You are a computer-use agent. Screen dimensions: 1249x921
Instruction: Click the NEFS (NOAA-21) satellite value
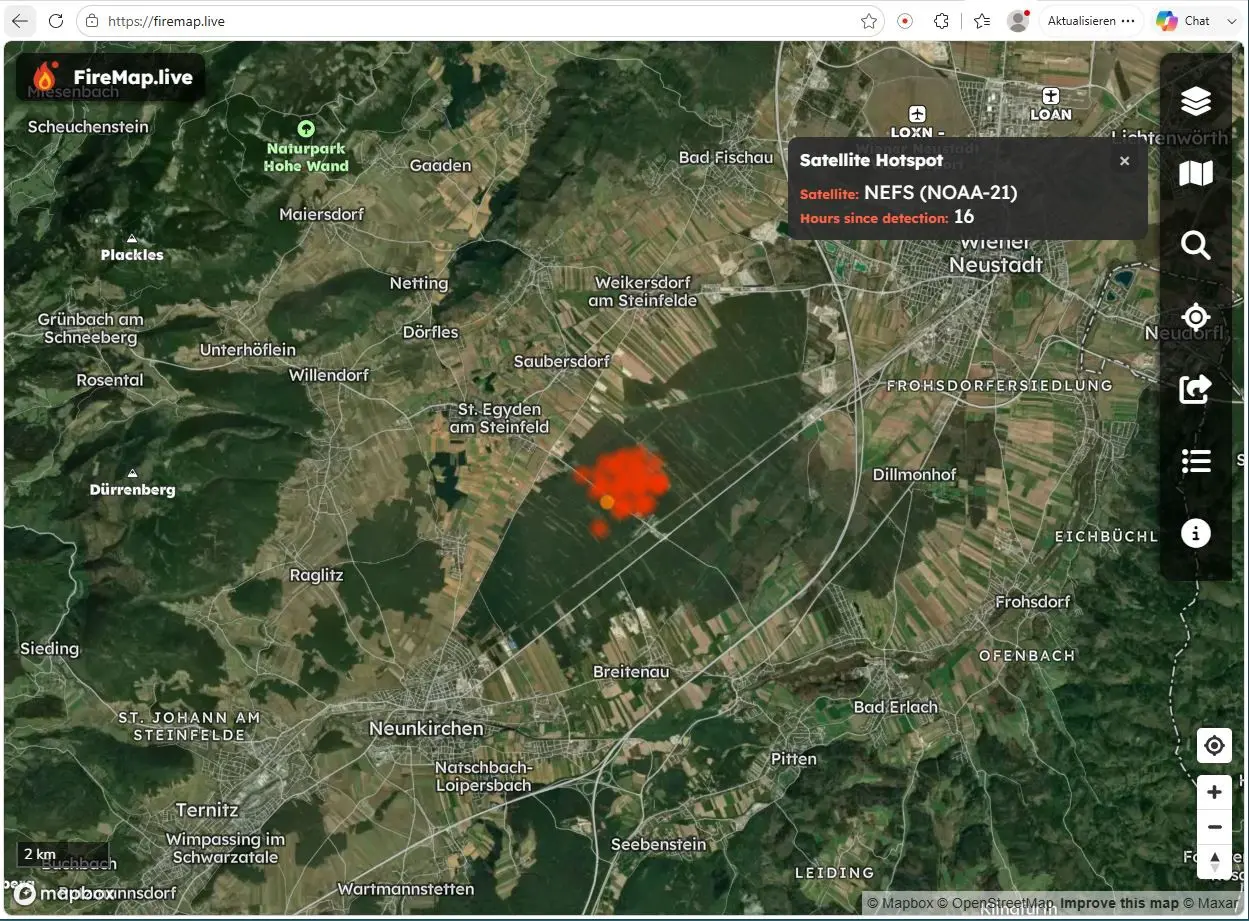tap(940, 193)
